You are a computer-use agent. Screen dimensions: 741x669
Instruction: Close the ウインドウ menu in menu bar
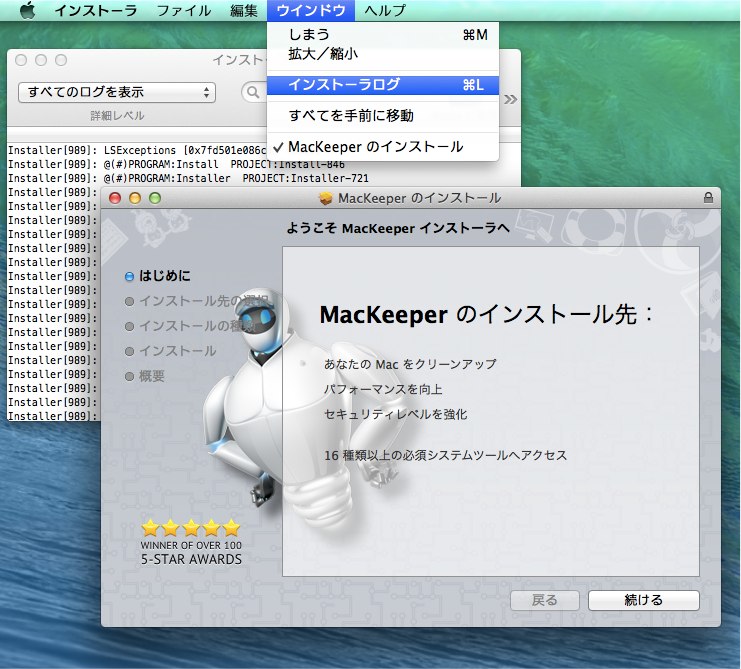tap(310, 10)
